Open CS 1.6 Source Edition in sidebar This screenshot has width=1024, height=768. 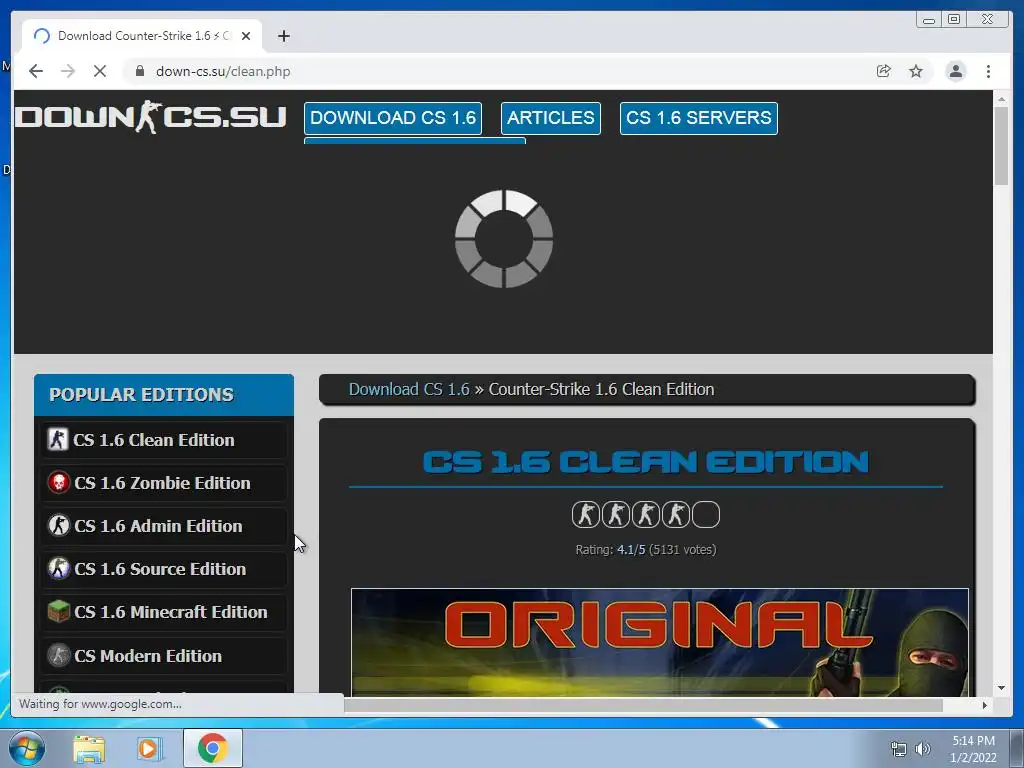(x=163, y=569)
